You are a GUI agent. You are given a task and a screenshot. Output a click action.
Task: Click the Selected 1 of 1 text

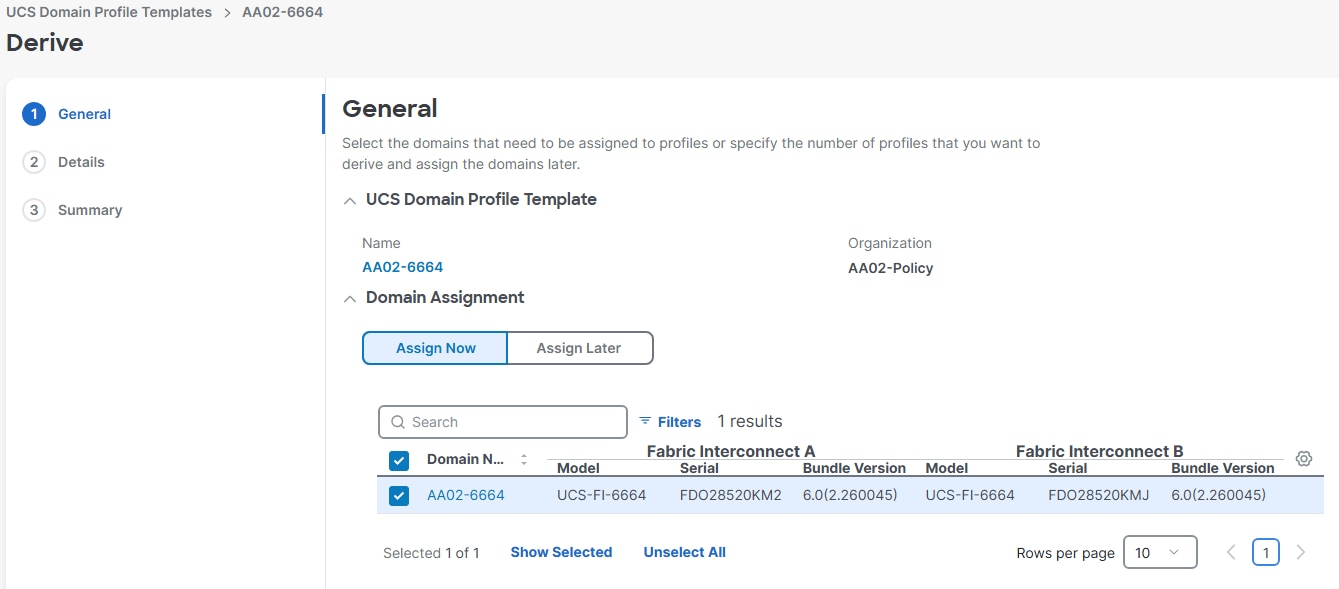431,553
